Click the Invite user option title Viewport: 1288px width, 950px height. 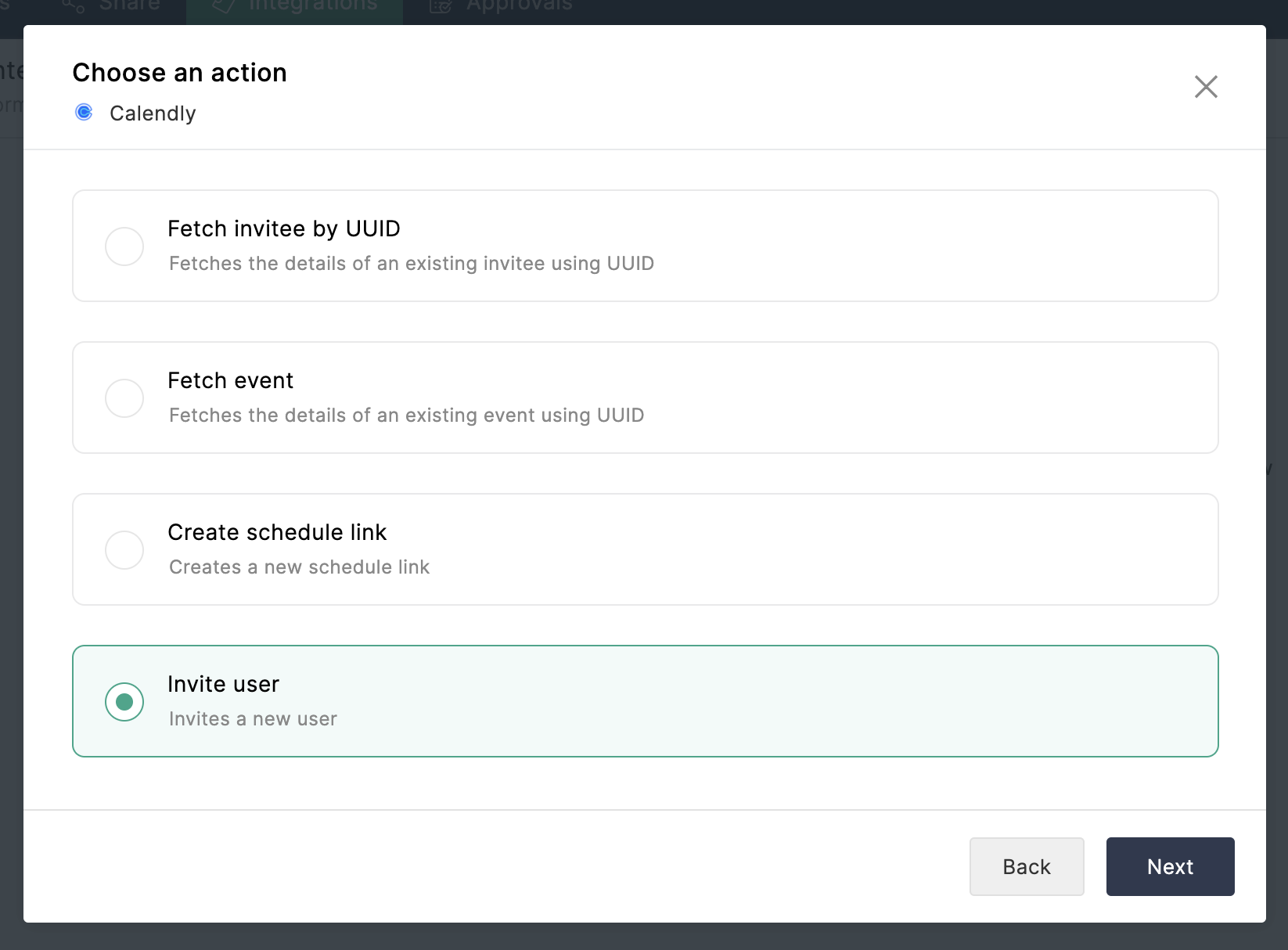click(223, 684)
